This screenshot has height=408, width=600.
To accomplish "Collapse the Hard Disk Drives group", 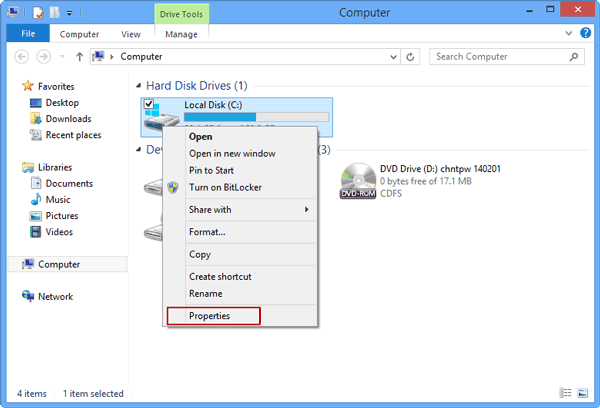I will pyautogui.click(x=139, y=86).
